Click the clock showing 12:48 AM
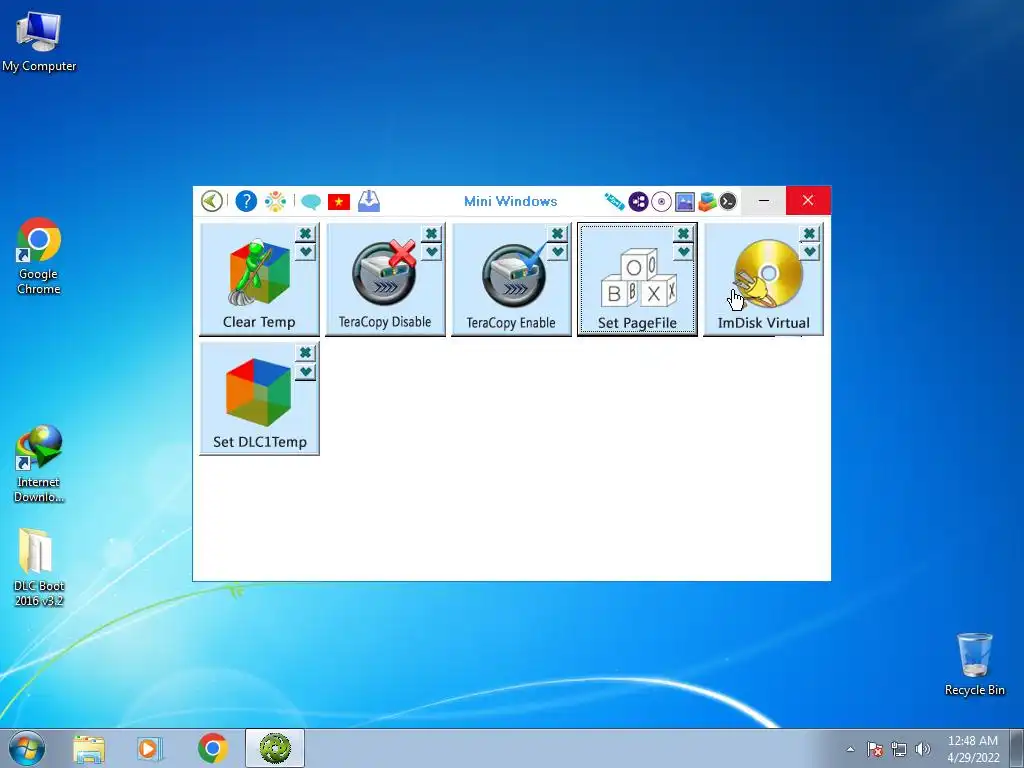The height and width of the screenshot is (768, 1024). click(972, 748)
